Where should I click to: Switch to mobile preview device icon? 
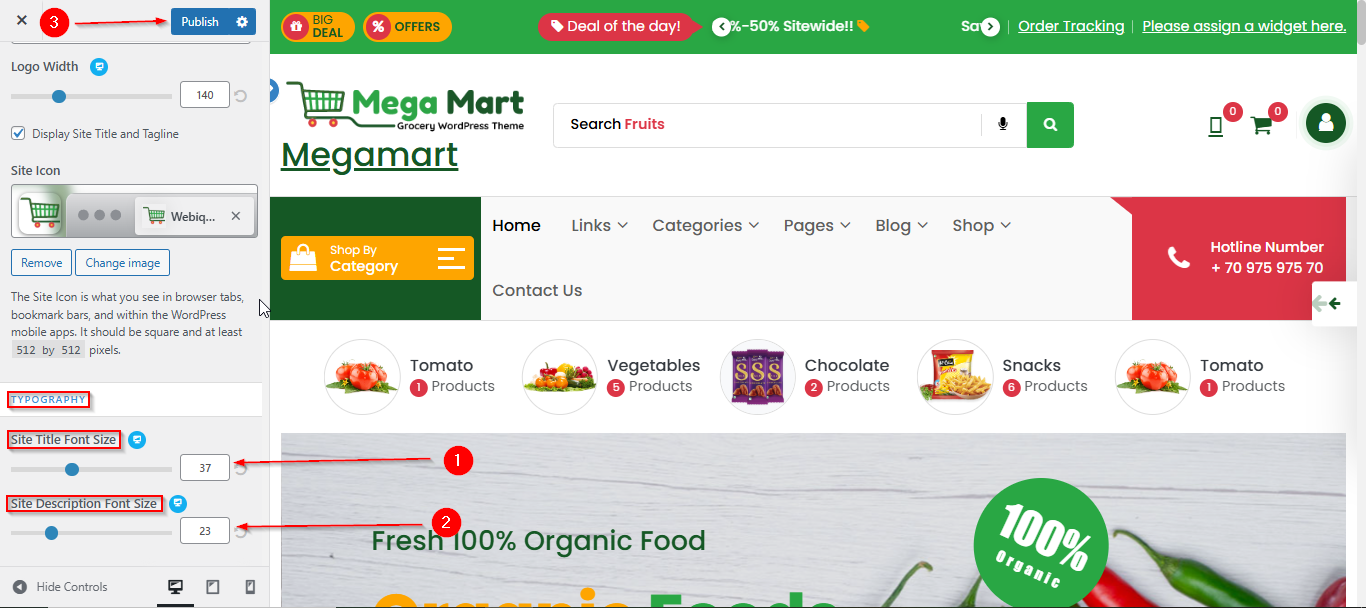click(x=250, y=587)
